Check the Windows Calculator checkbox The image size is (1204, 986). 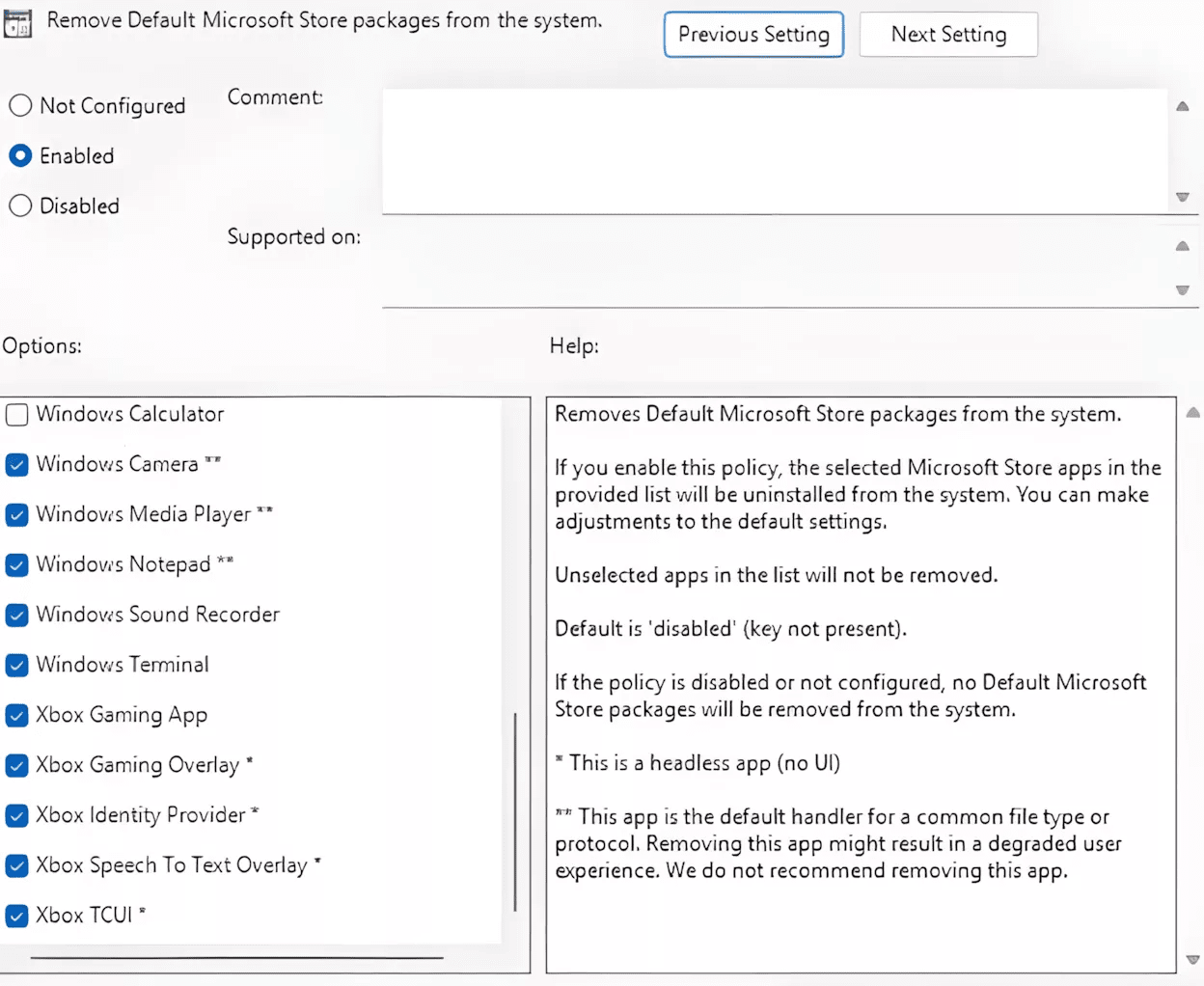(x=16, y=414)
